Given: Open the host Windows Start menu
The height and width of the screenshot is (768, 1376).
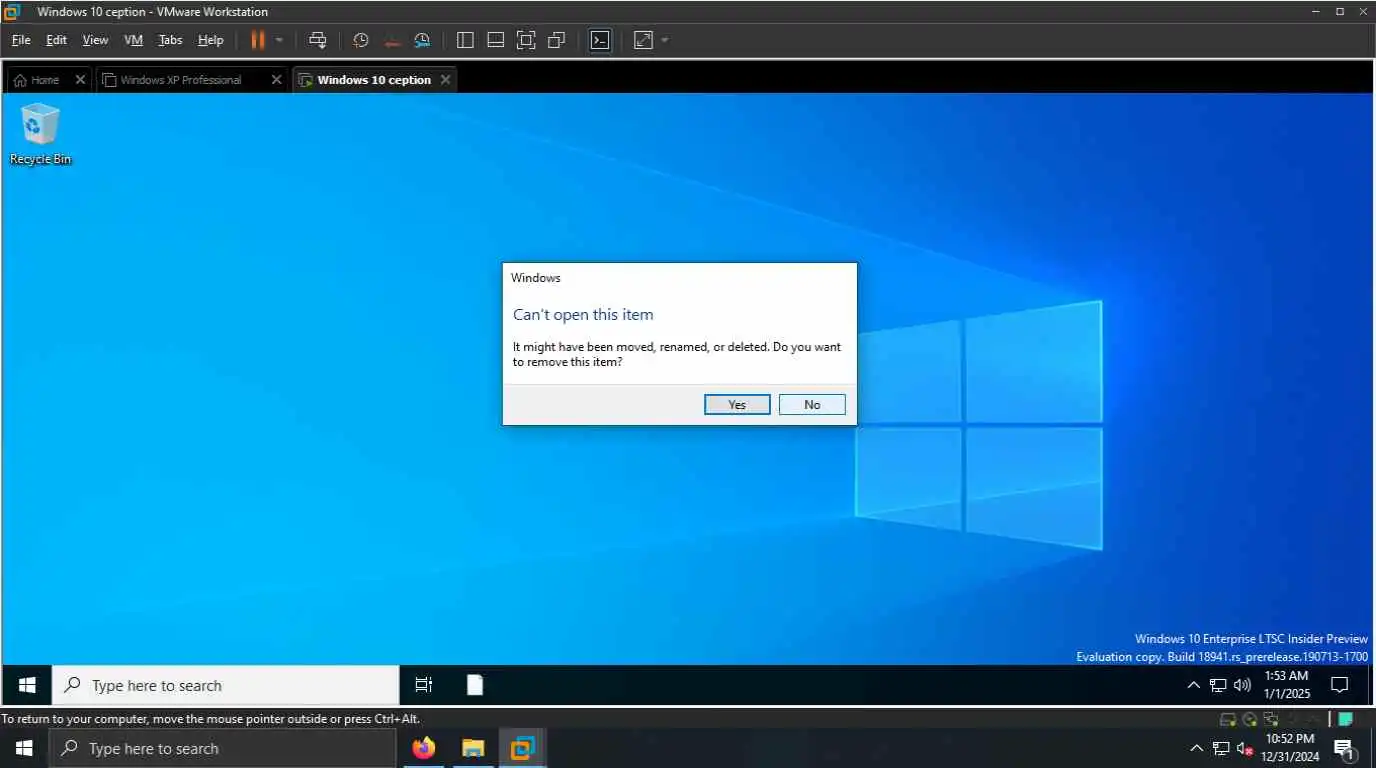Looking at the screenshot, I should (x=24, y=748).
